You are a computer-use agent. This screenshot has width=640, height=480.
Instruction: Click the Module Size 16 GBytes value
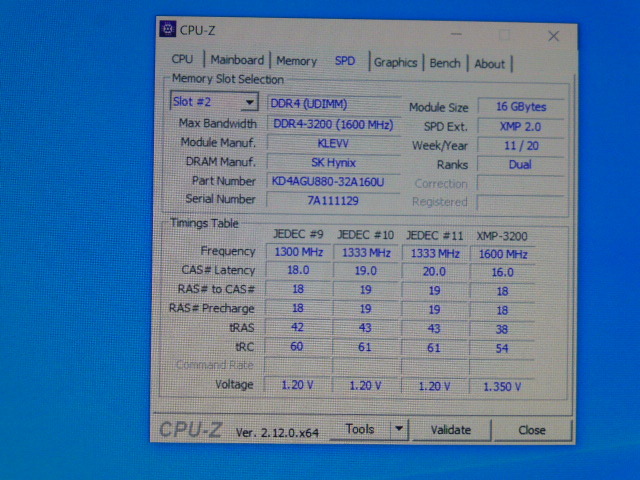point(521,107)
